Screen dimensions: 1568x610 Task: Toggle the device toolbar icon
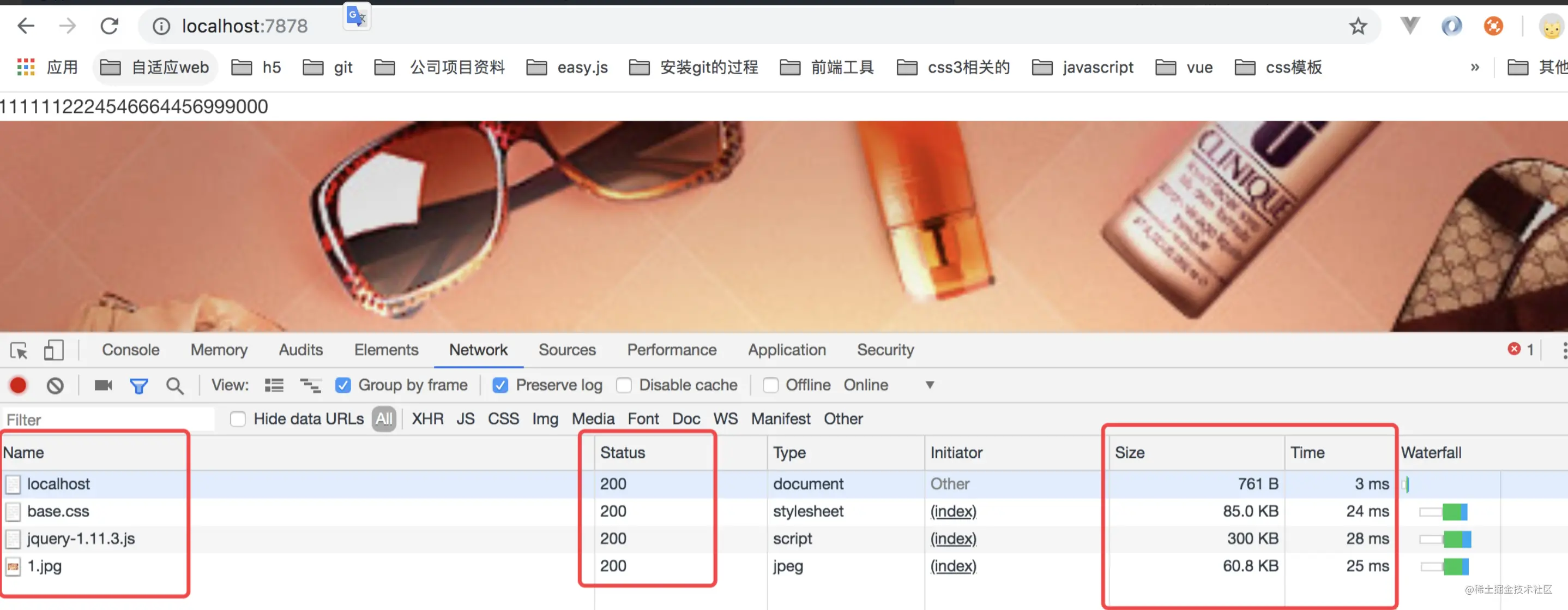click(53, 350)
